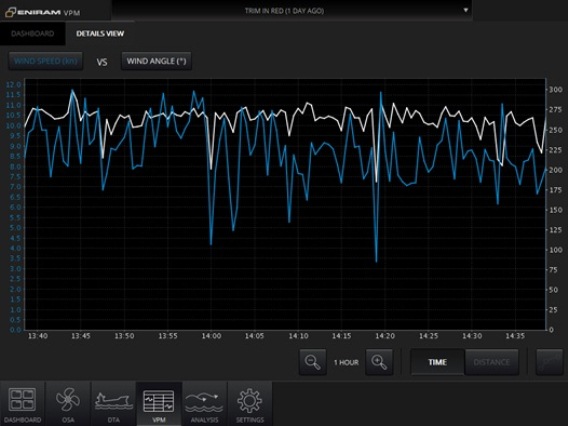This screenshot has width=568, height=426.
Task: Select the Details View tab
Action: tap(100, 34)
